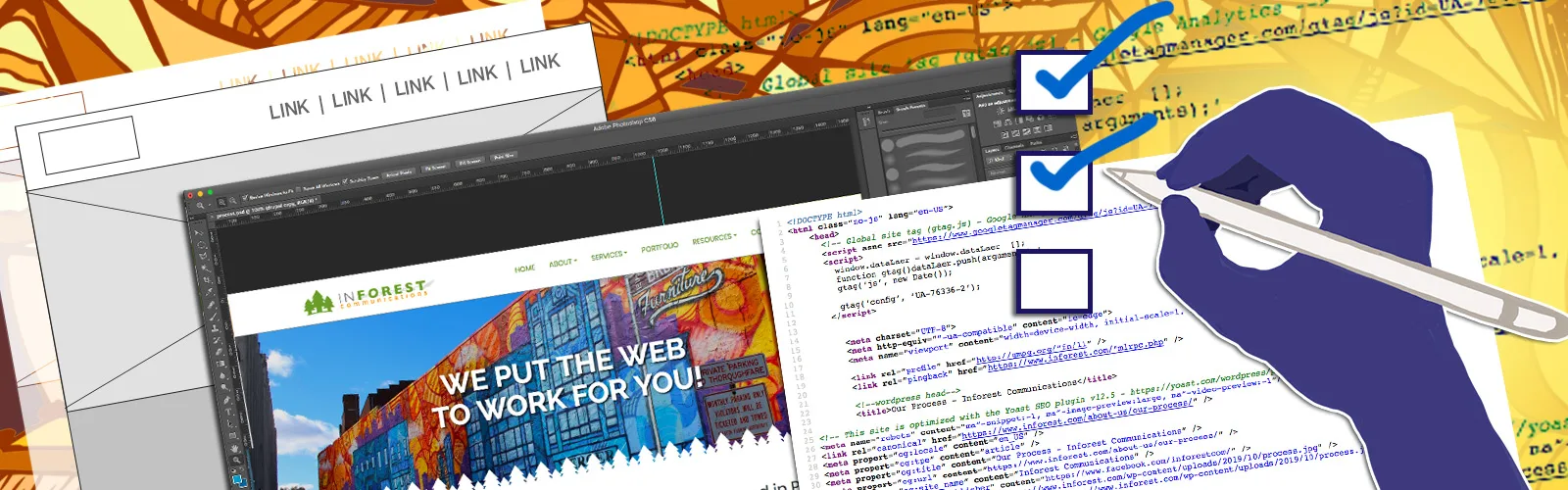Select the Zoom tool icon in Photoshop options bar
Image resolution: width=1568 pixels, height=490 pixels.
coord(199,206)
